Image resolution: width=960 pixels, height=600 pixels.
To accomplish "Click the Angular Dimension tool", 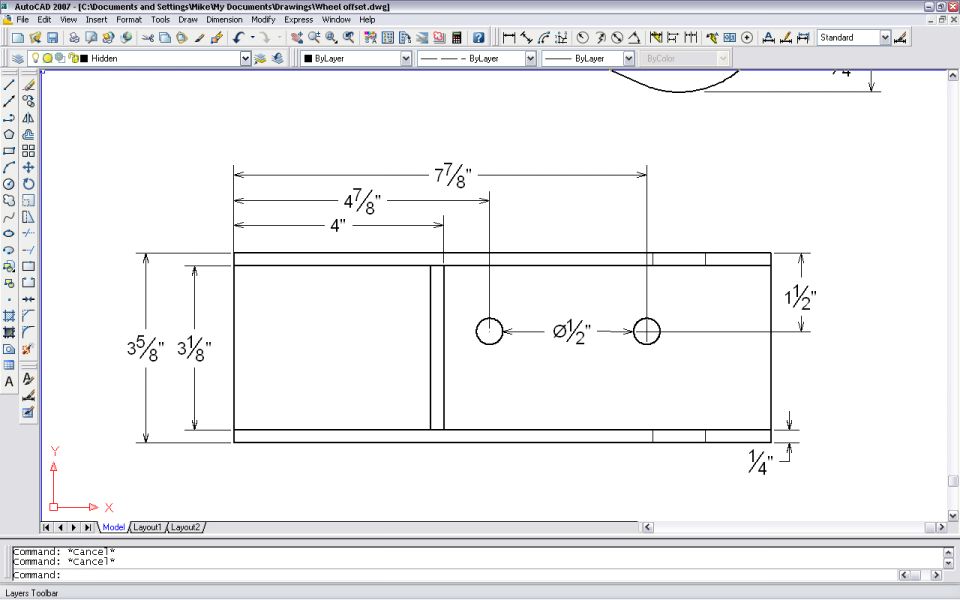I will 634,38.
